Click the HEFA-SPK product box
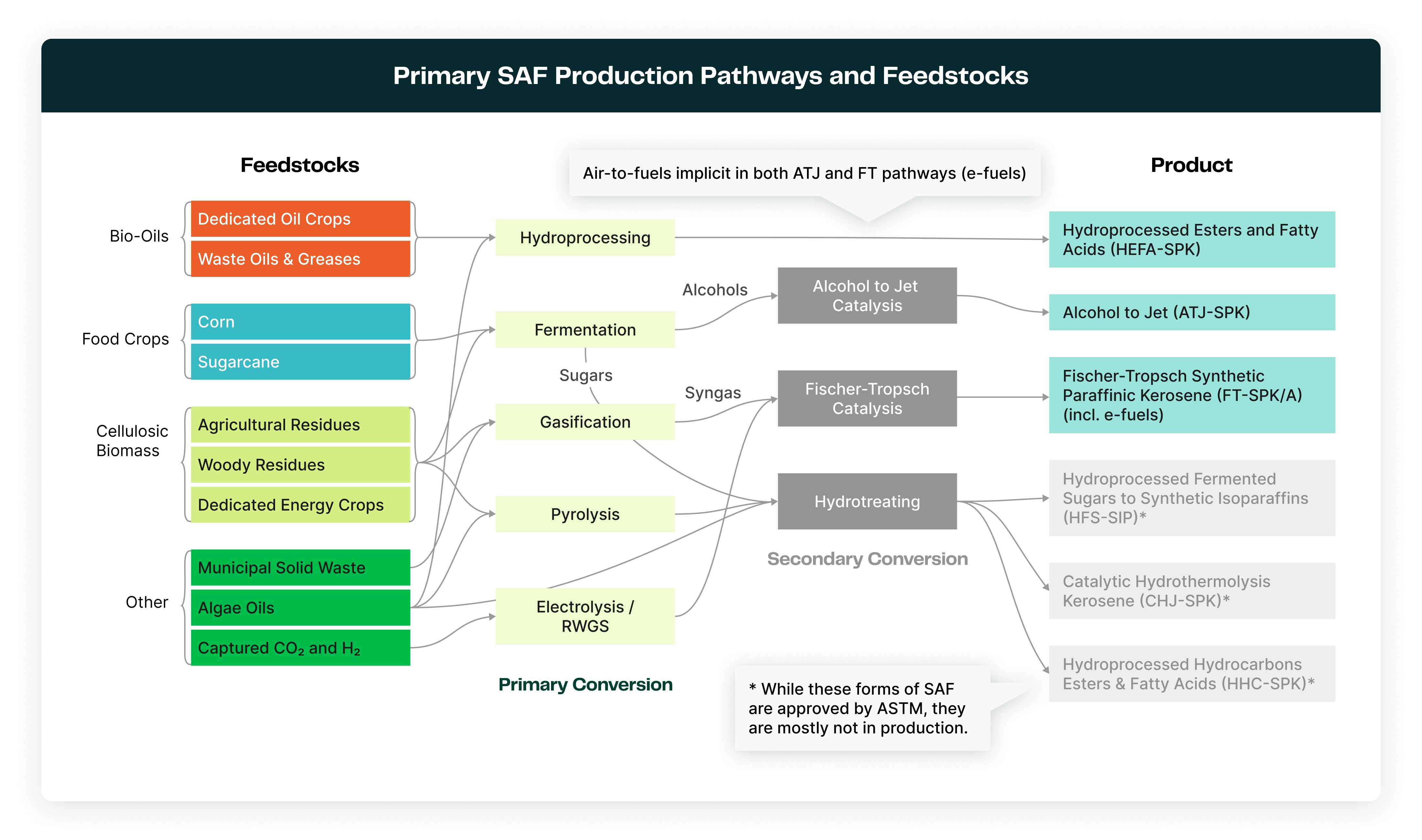Screen dimensions: 1422x840 click(x=1191, y=239)
